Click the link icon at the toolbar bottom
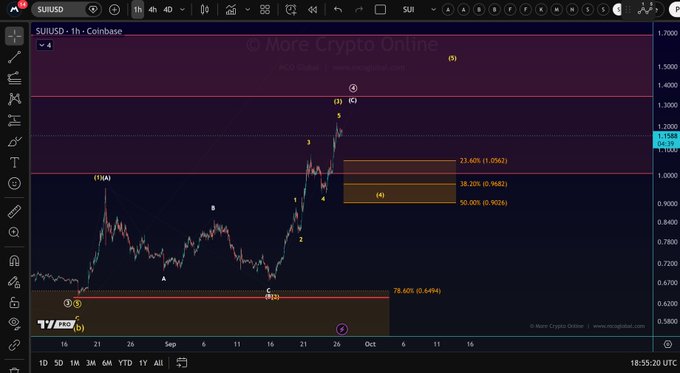The image size is (680, 373). (x=14, y=345)
